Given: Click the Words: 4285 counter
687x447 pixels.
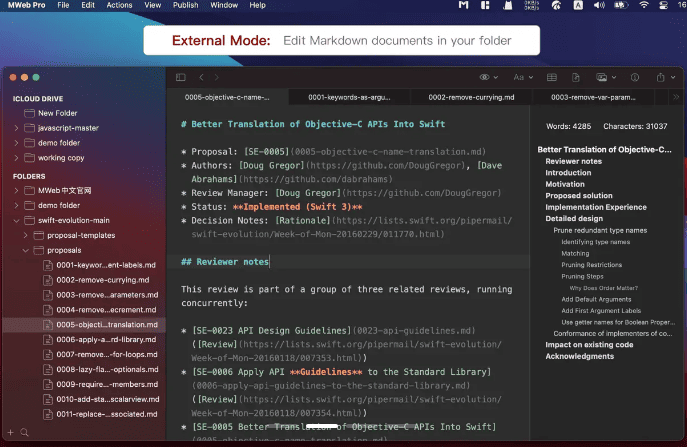Looking at the screenshot, I should coord(568,126).
